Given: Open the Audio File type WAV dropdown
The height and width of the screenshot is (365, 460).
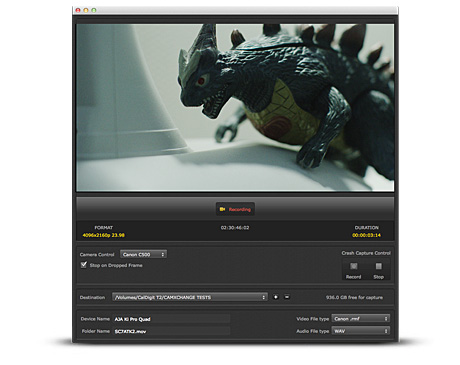Looking at the screenshot, I should (x=361, y=331).
